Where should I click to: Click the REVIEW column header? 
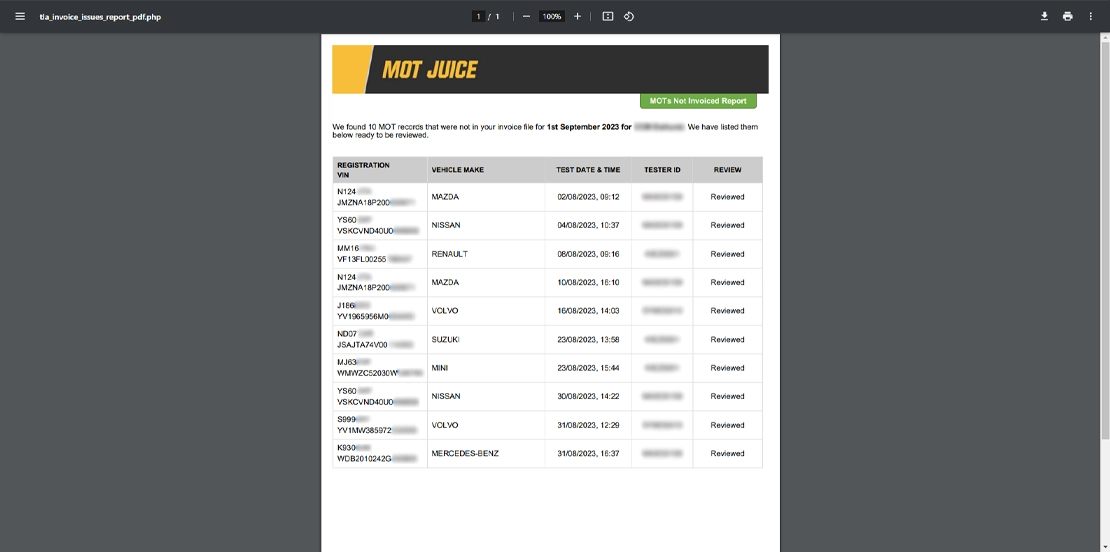click(x=727, y=170)
